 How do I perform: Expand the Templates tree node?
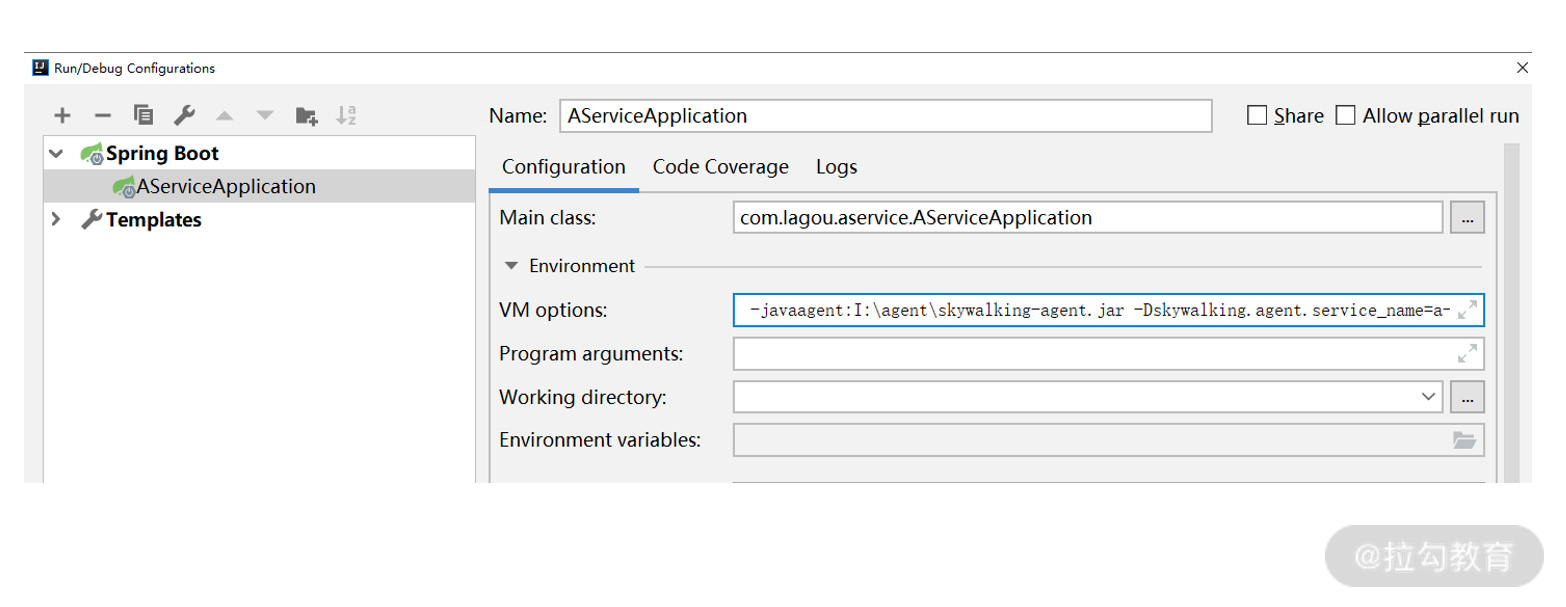57,220
